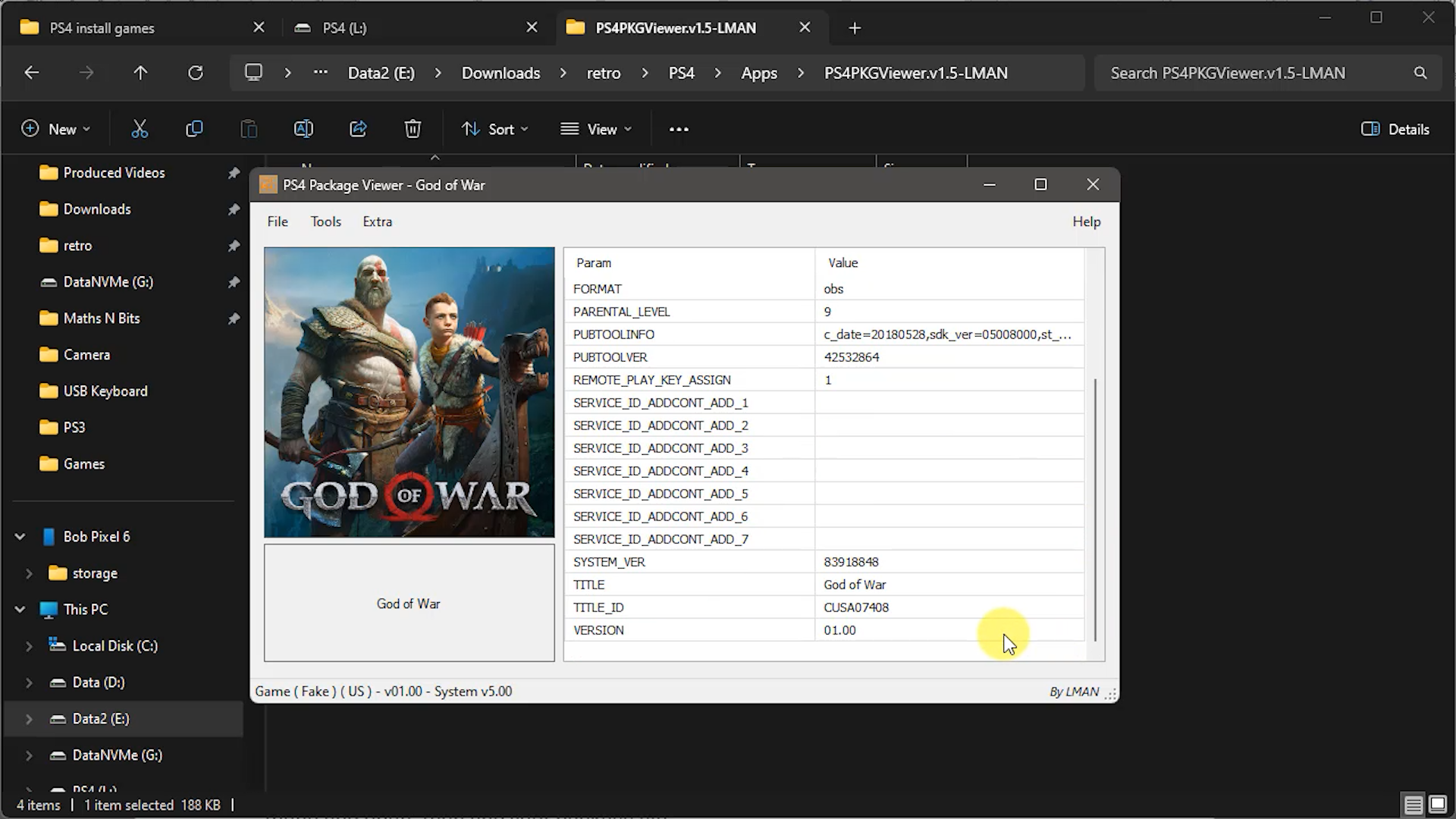Viewport: 1456px width, 819px height.
Task: Click the God of War cover artwork
Action: tap(409, 391)
